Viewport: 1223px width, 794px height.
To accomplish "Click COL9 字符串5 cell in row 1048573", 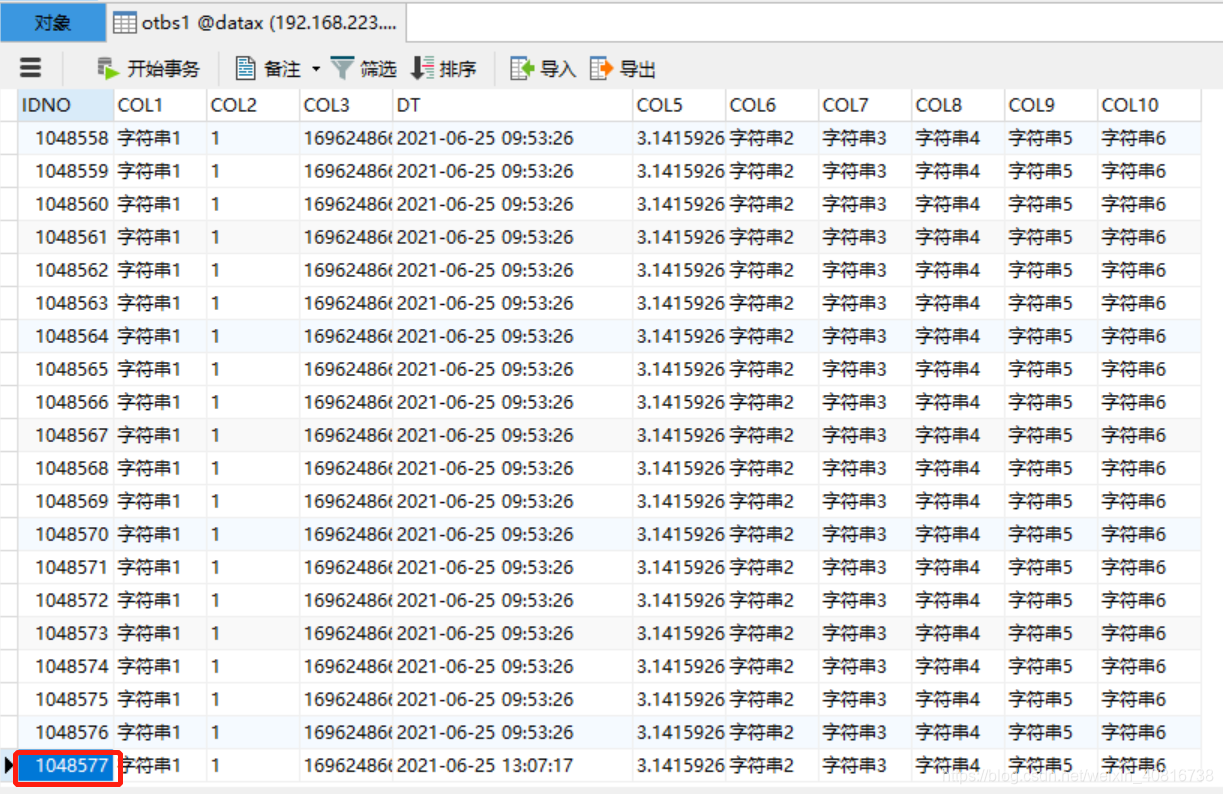I will click(x=1051, y=633).
